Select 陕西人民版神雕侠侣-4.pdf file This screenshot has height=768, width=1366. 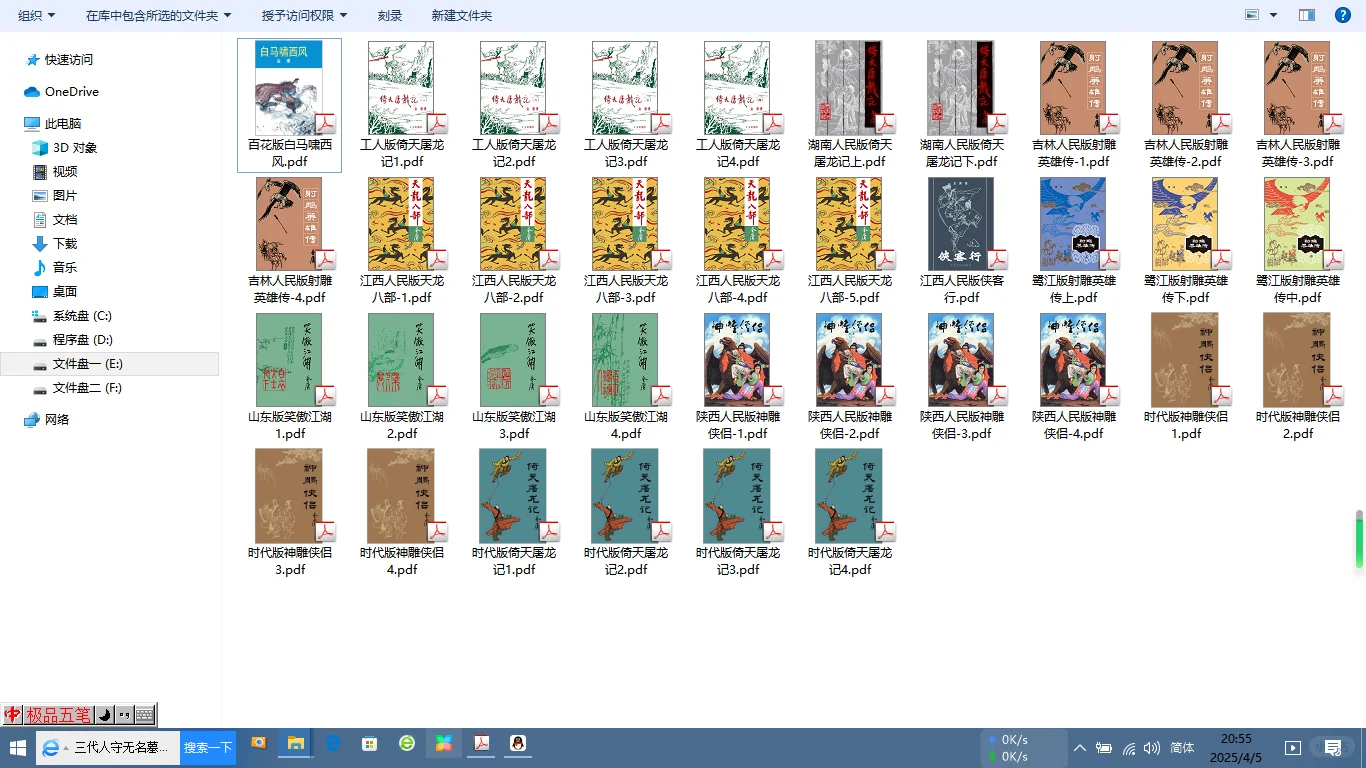(x=1073, y=377)
